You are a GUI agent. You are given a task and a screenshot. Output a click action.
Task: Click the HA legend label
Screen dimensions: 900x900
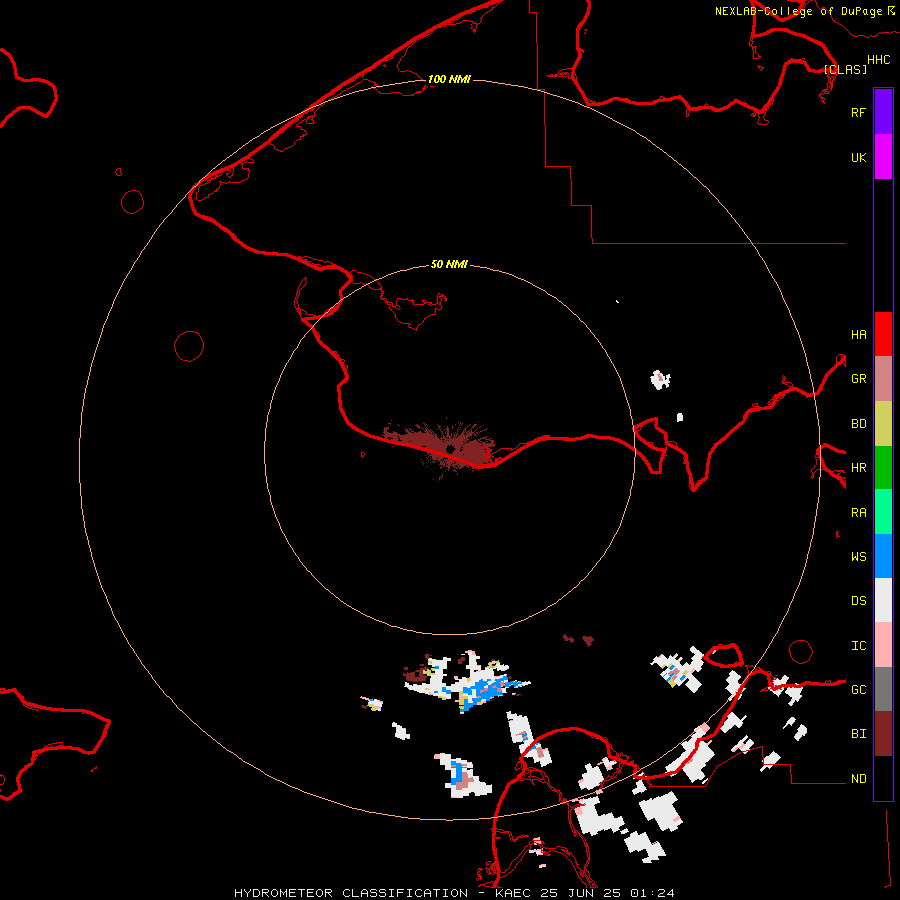[x=858, y=334]
